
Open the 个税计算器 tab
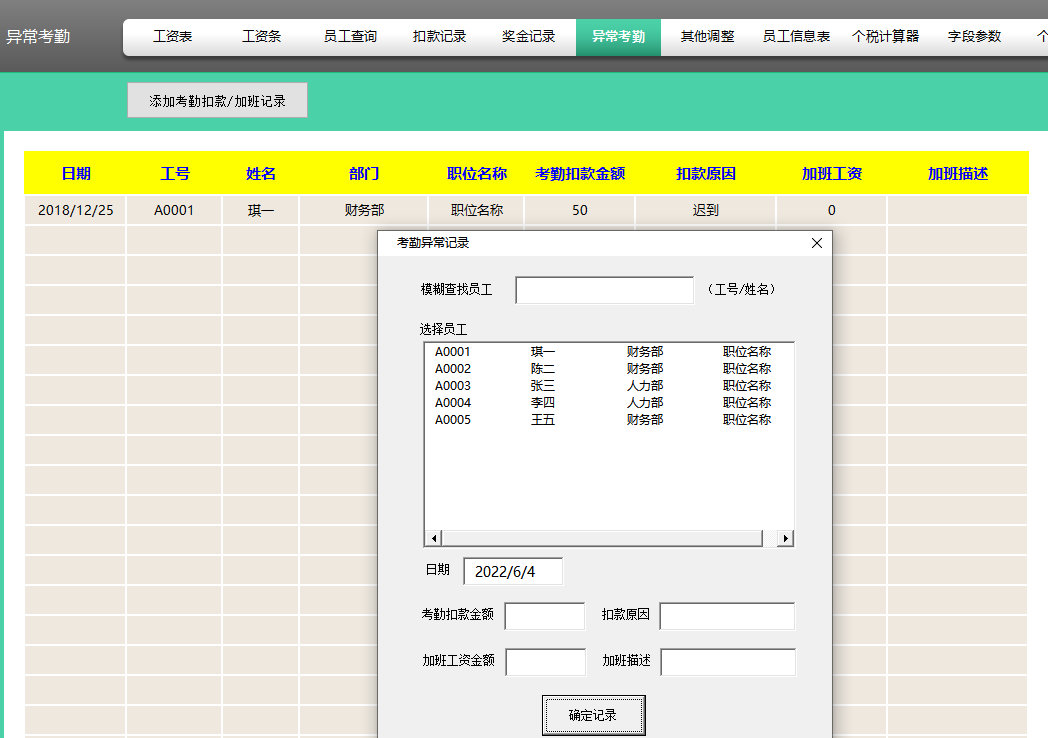[x=885, y=36]
